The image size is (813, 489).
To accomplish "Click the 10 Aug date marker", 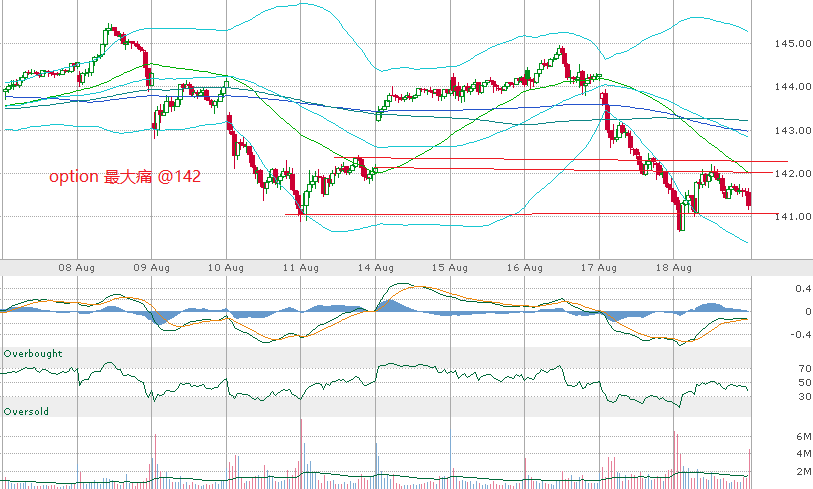I will [227, 268].
